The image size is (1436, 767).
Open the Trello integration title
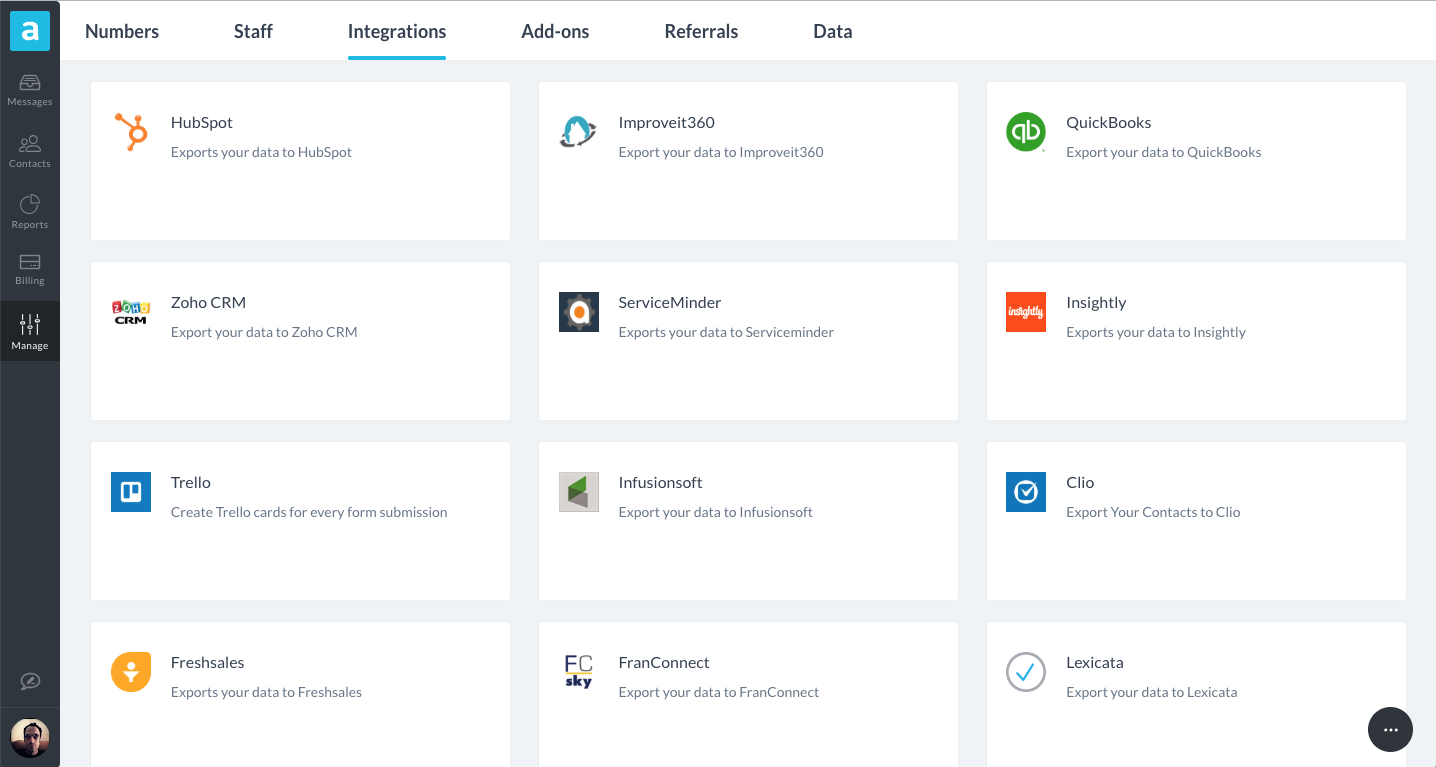[191, 482]
